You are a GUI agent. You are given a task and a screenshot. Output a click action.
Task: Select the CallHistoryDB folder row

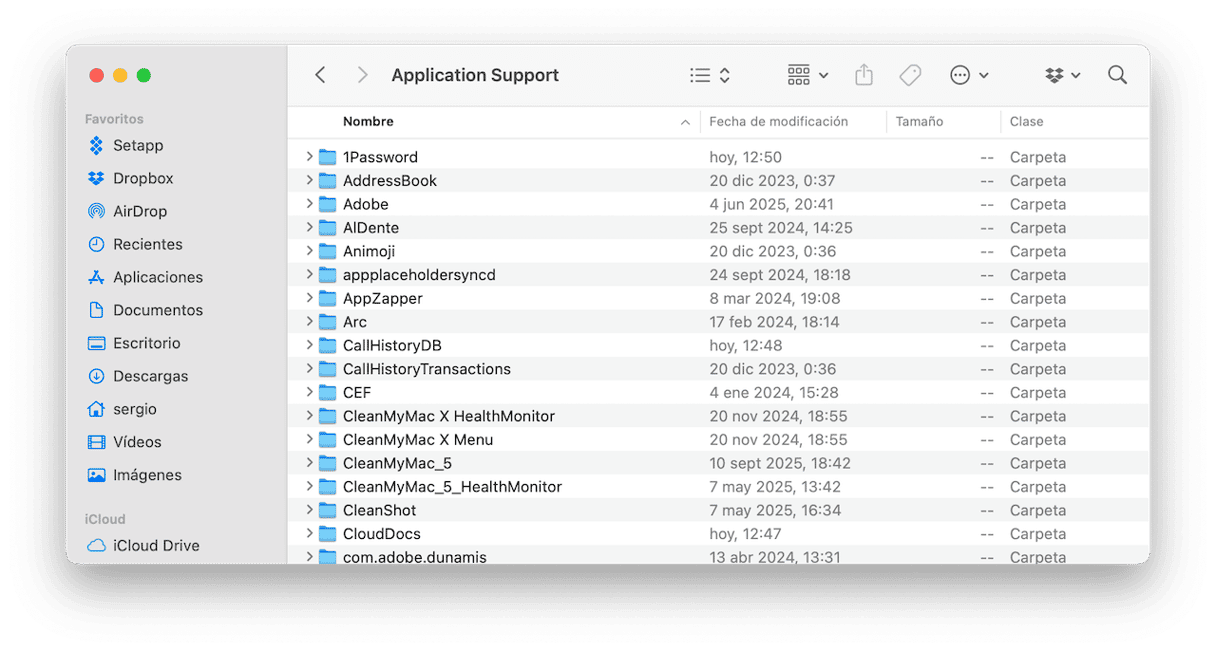[x=392, y=345]
